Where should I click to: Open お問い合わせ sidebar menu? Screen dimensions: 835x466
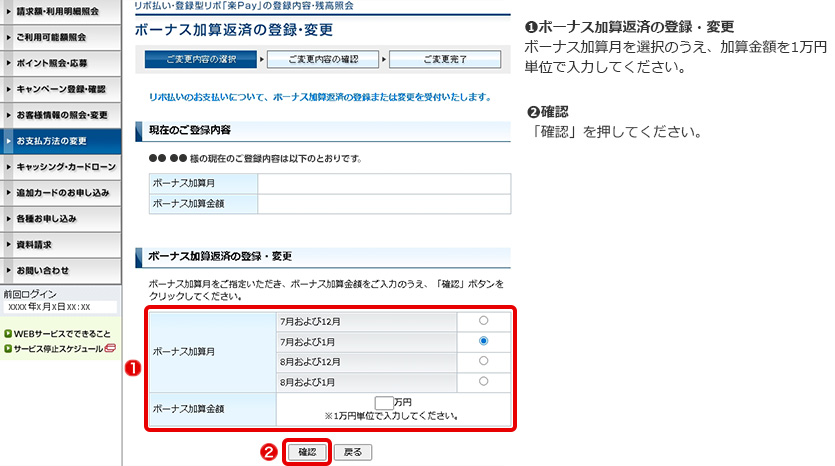click(x=60, y=271)
